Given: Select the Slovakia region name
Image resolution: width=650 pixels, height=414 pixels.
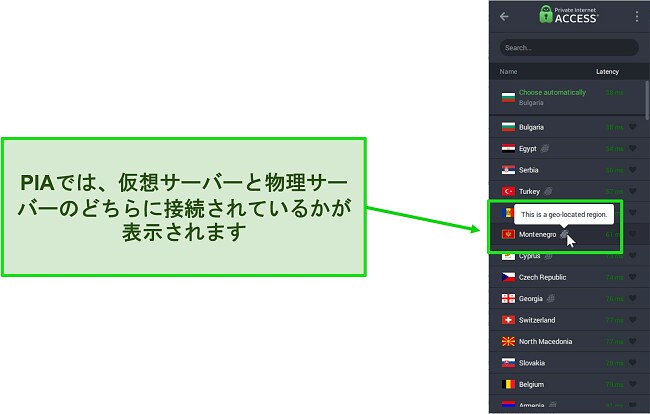Looking at the screenshot, I should (x=532, y=363).
